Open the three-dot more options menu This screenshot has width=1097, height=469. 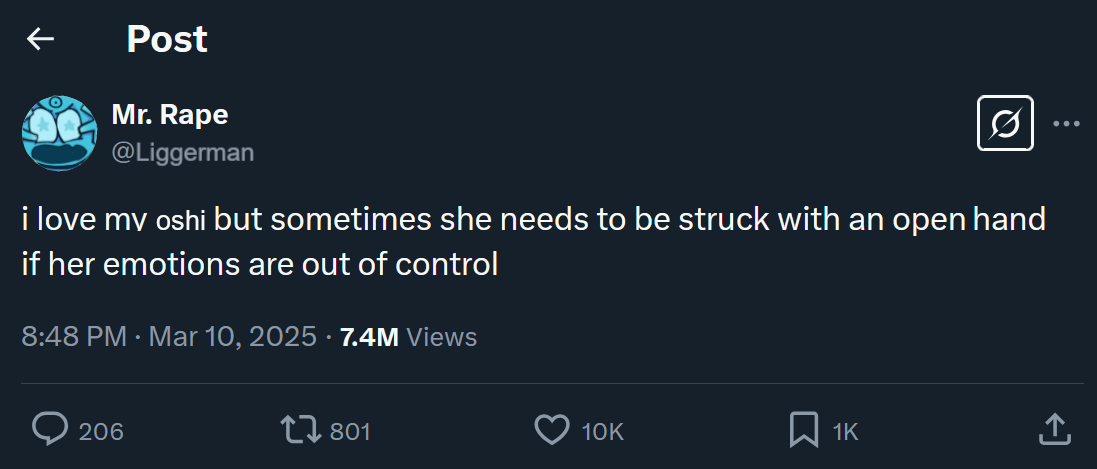pos(1066,125)
